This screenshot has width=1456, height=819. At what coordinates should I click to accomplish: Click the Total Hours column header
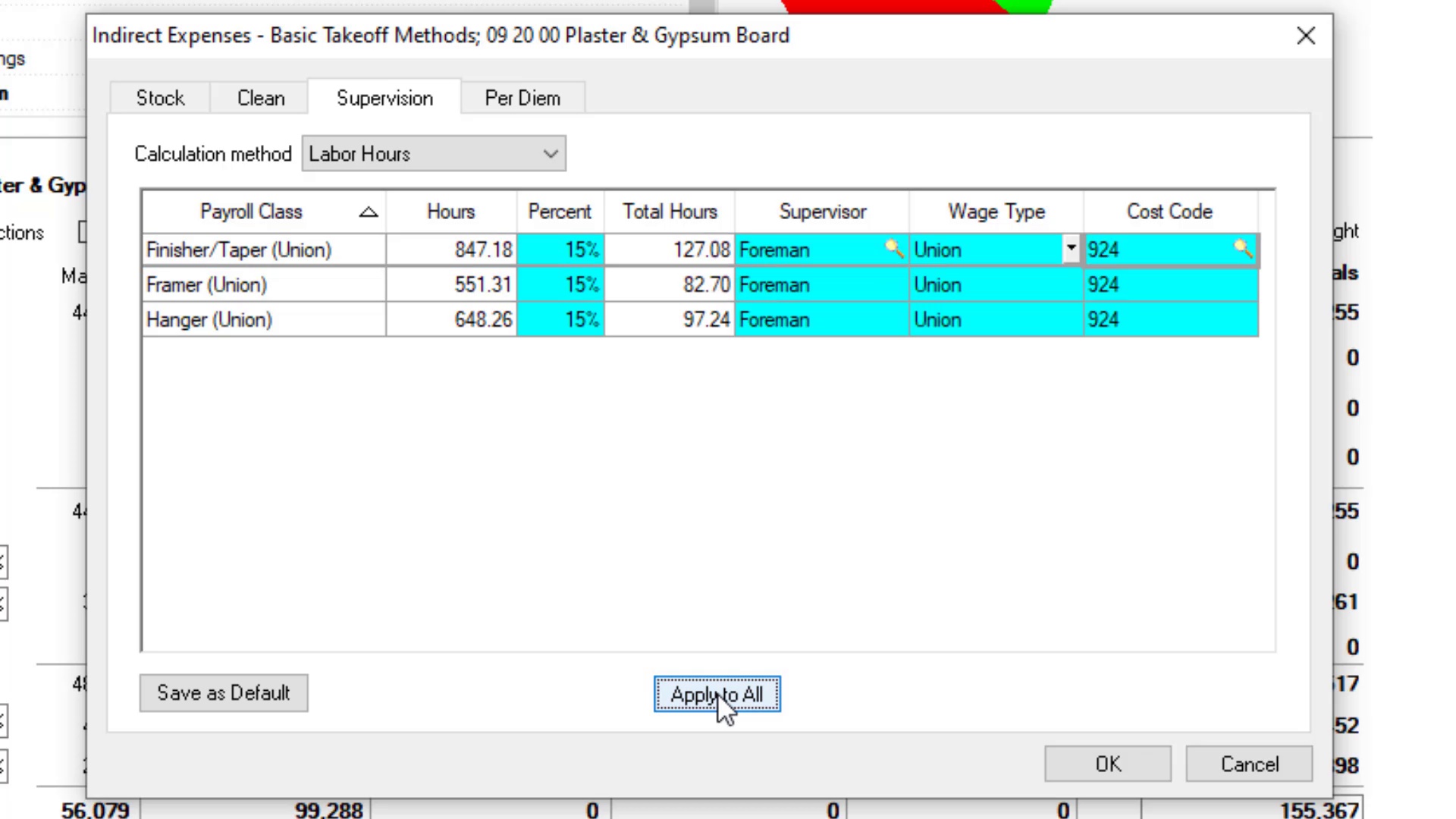pyautogui.click(x=669, y=212)
